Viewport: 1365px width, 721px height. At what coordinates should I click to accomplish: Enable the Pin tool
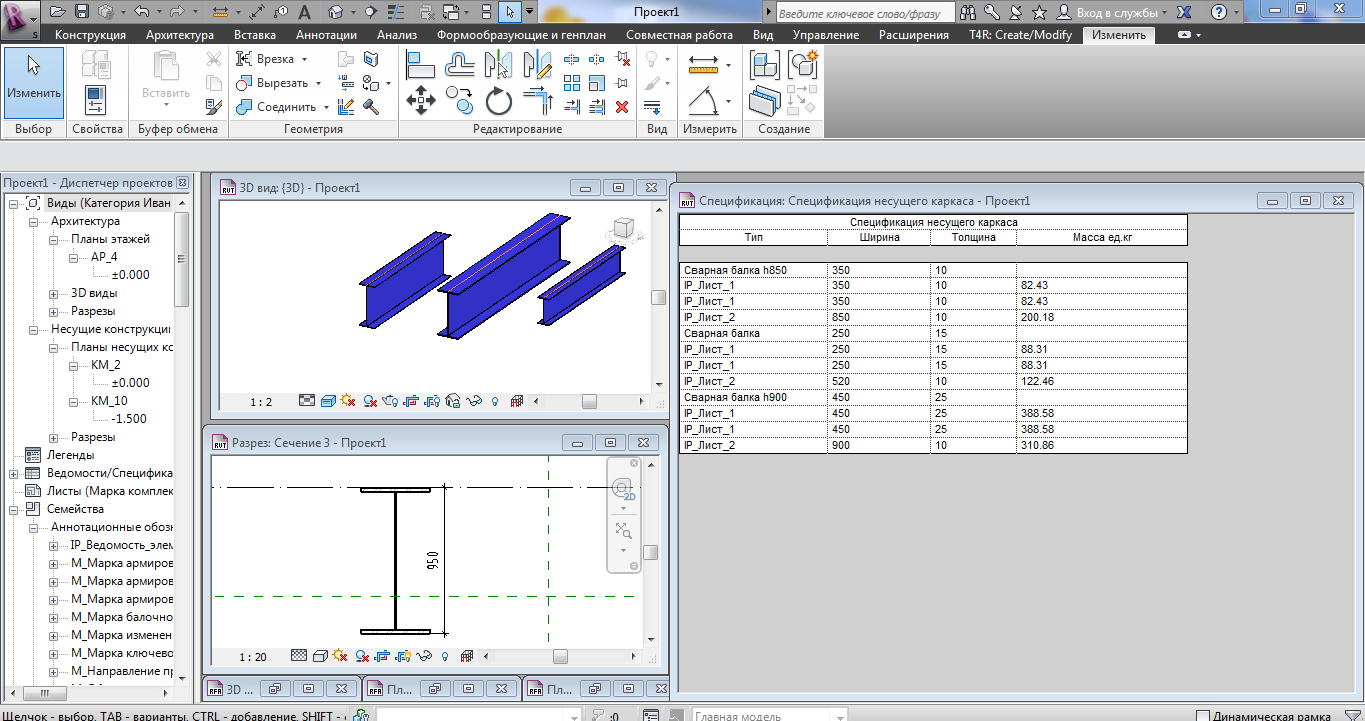[x=624, y=81]
